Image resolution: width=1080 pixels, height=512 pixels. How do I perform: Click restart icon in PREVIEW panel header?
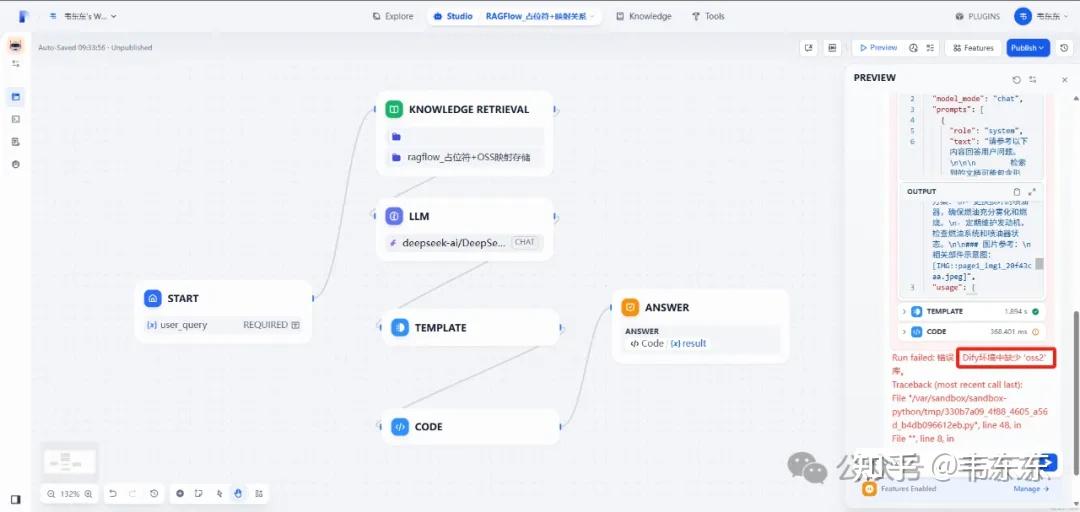tap(1017, 80)
